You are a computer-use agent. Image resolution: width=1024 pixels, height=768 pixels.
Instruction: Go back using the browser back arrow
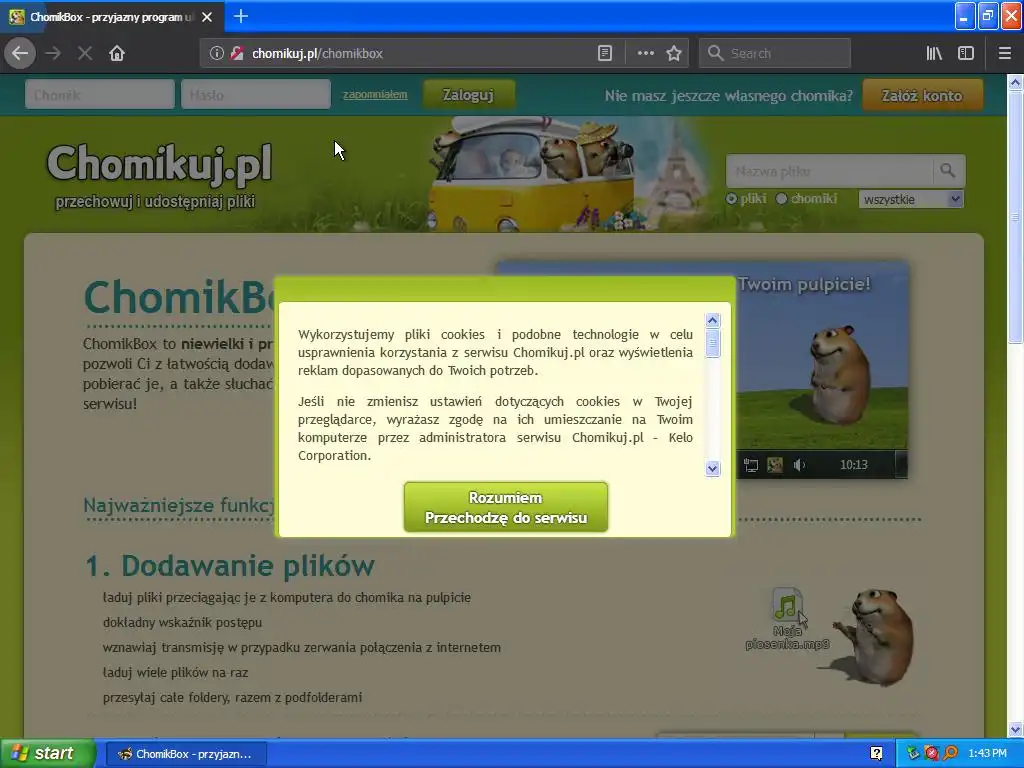coord(20,53)
